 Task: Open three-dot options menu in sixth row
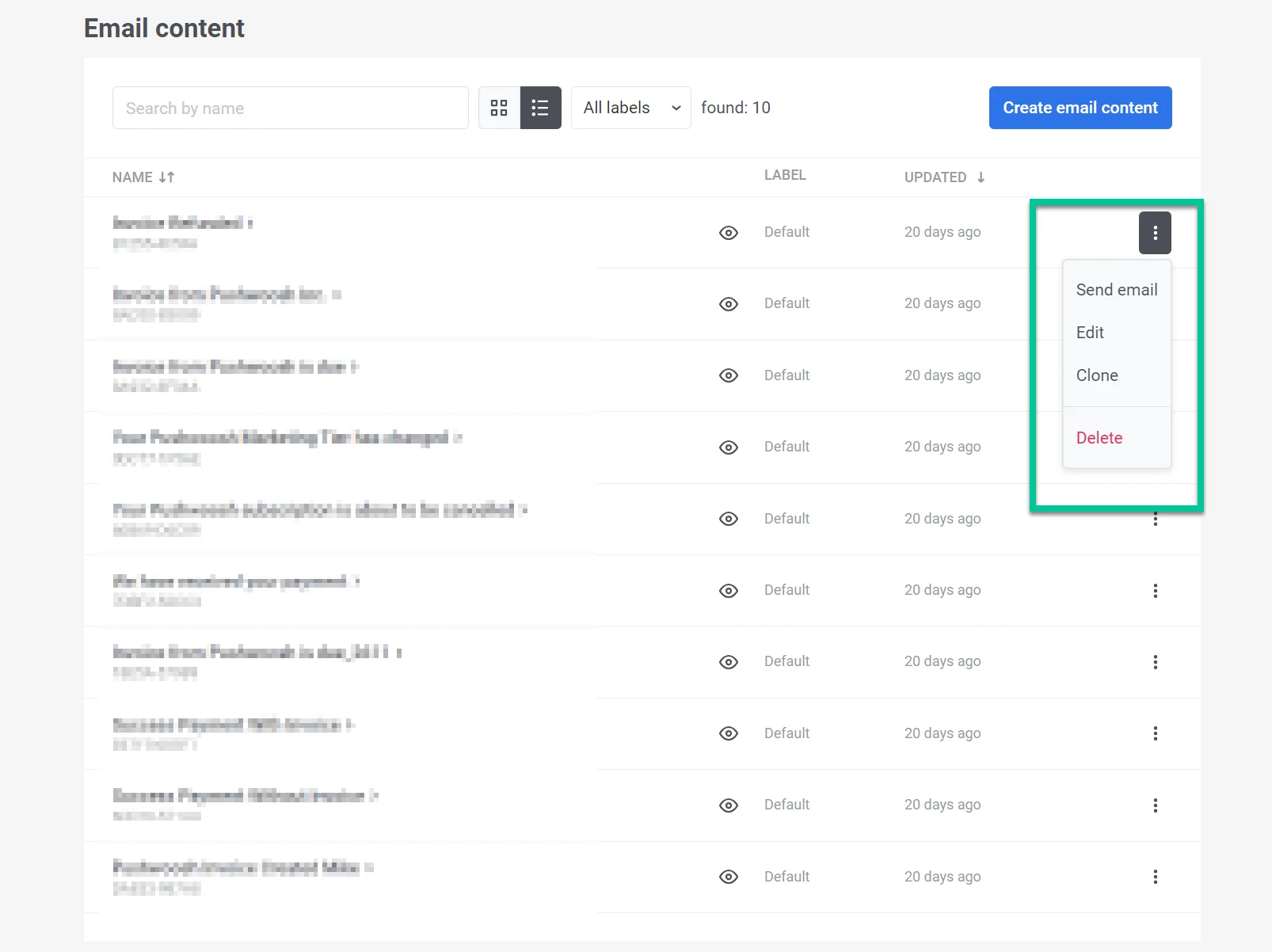(1155, 591)
